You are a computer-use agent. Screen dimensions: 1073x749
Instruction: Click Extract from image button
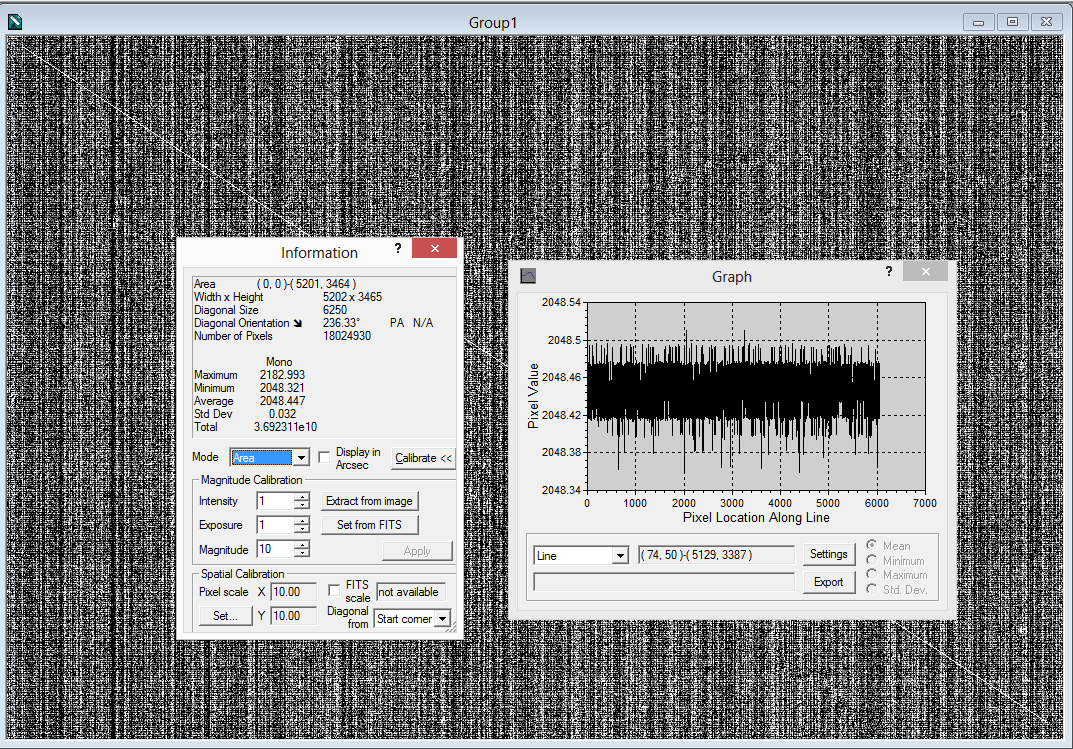369,501
